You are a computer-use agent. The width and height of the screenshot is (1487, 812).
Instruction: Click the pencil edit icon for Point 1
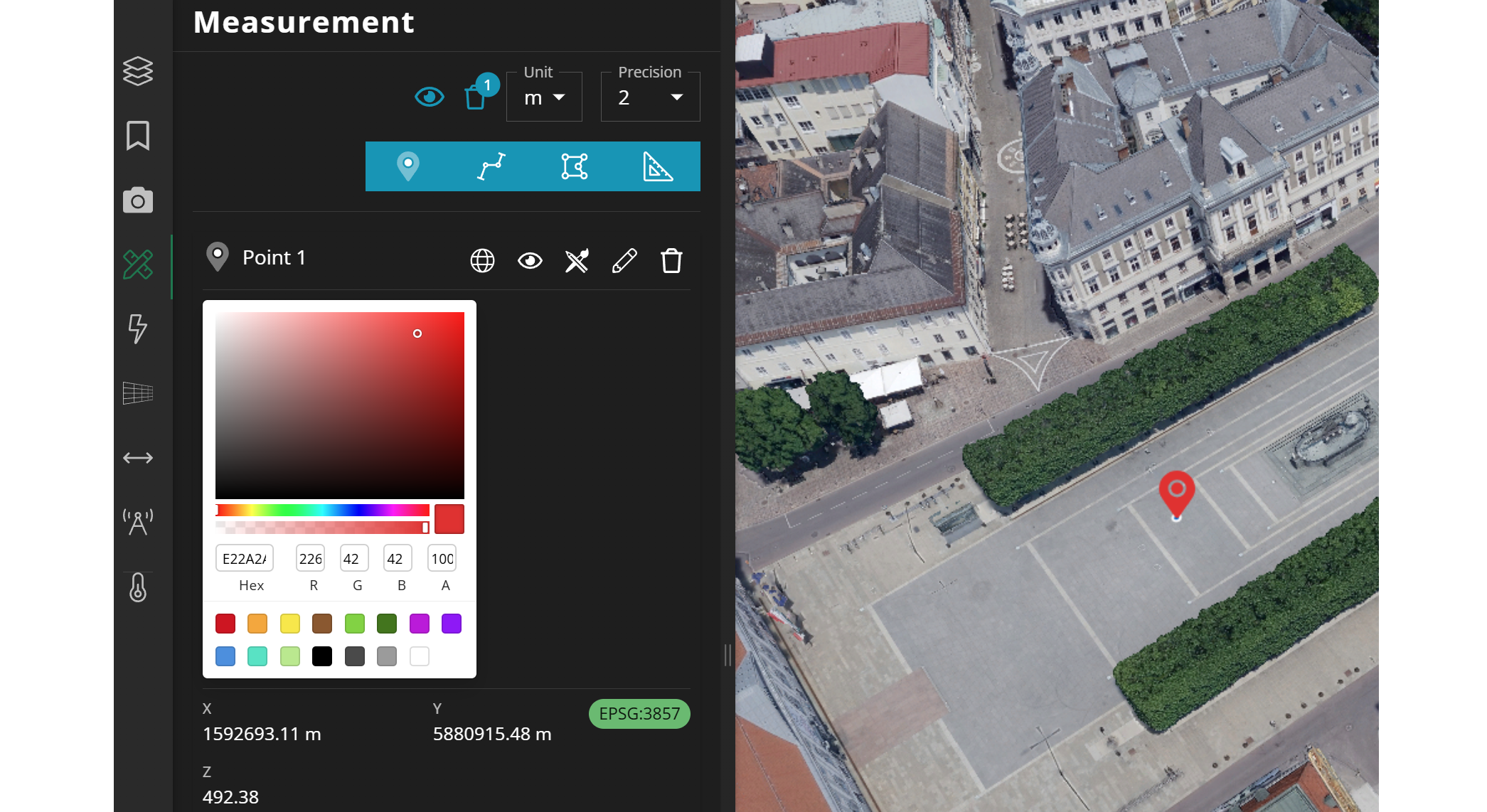[624, 261]
